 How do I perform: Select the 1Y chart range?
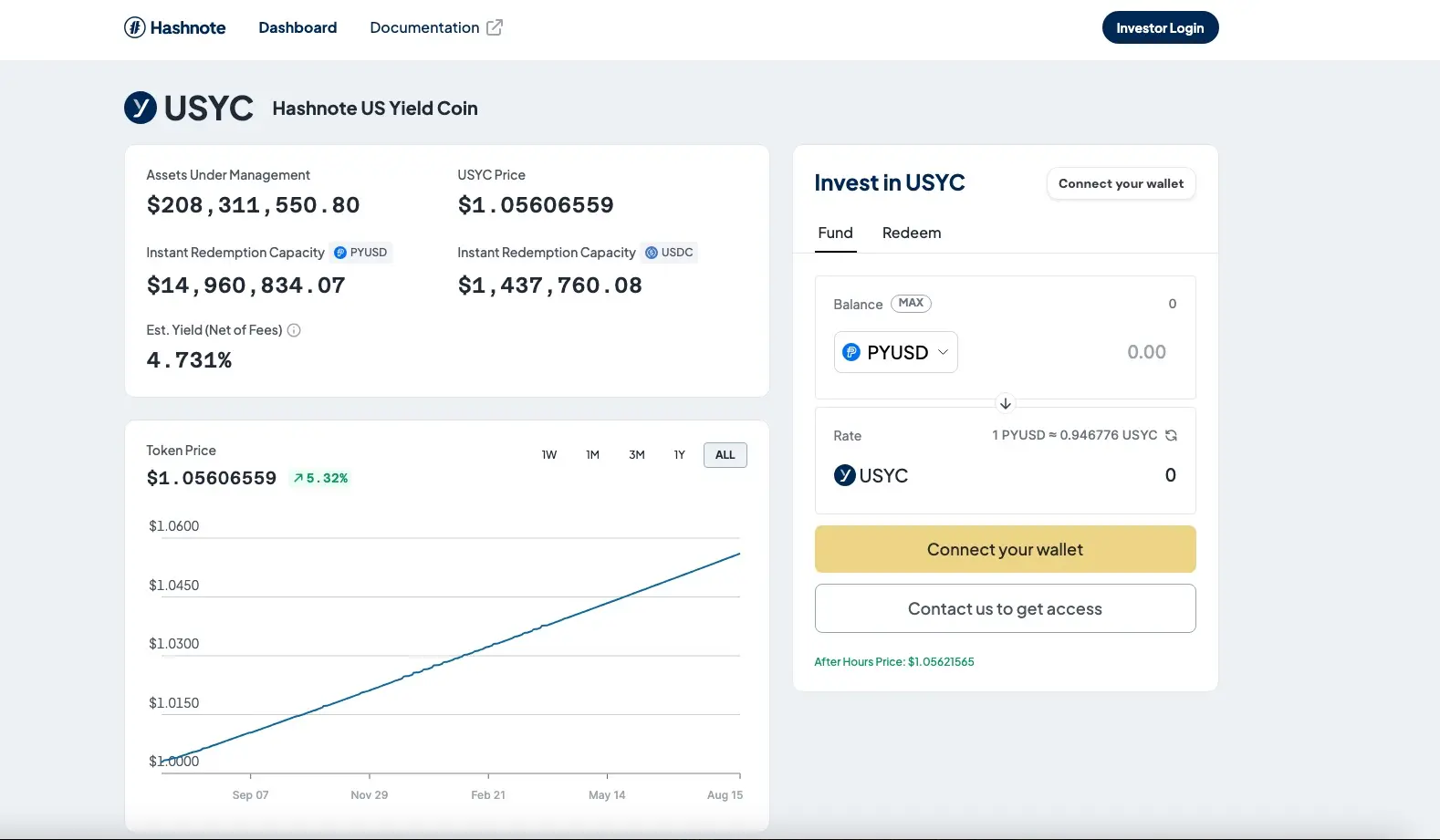[680, 455]
